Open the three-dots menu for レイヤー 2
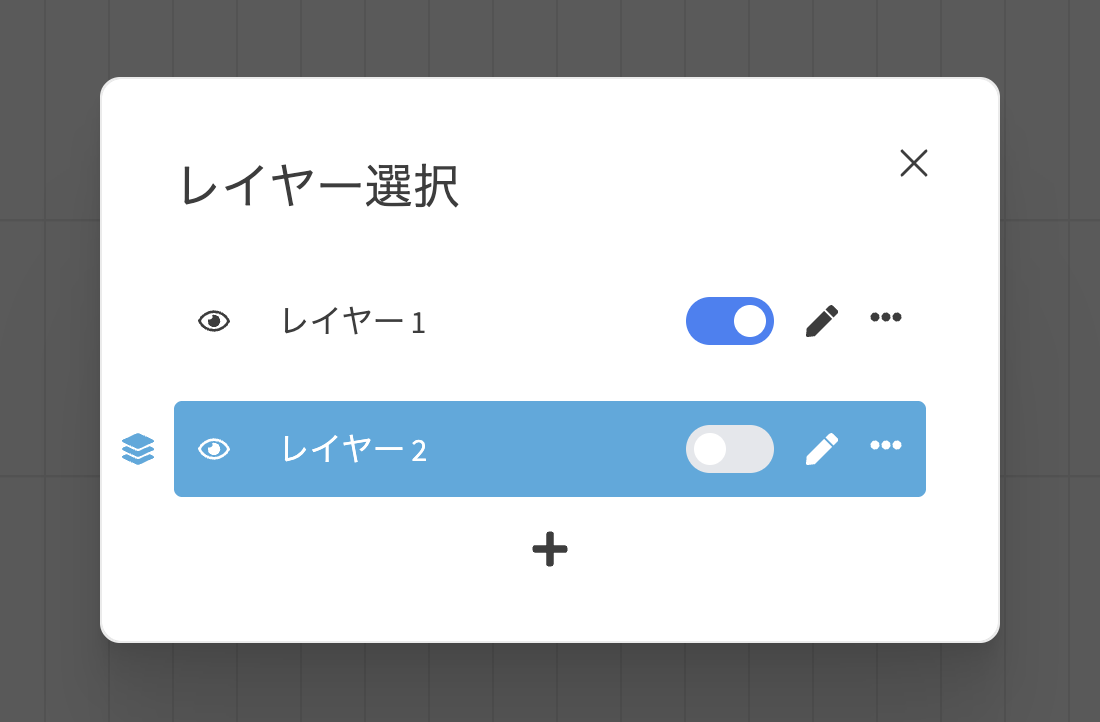Screen dimensions: 1100x722 click(885, 445)
